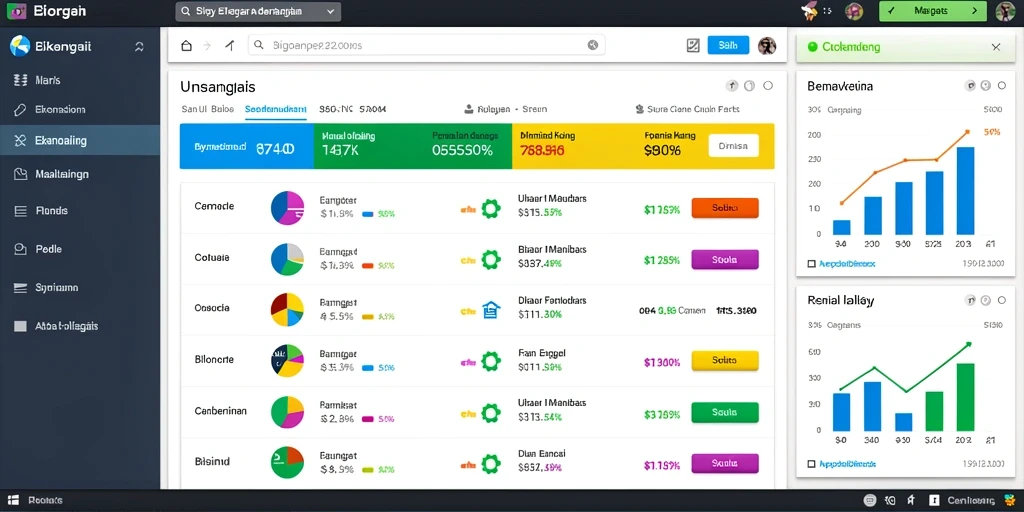Image resolution: width=1024 pixels, height=512 pixels.
Task: Click the blue house icon in Osocla row
Action: 490,310
